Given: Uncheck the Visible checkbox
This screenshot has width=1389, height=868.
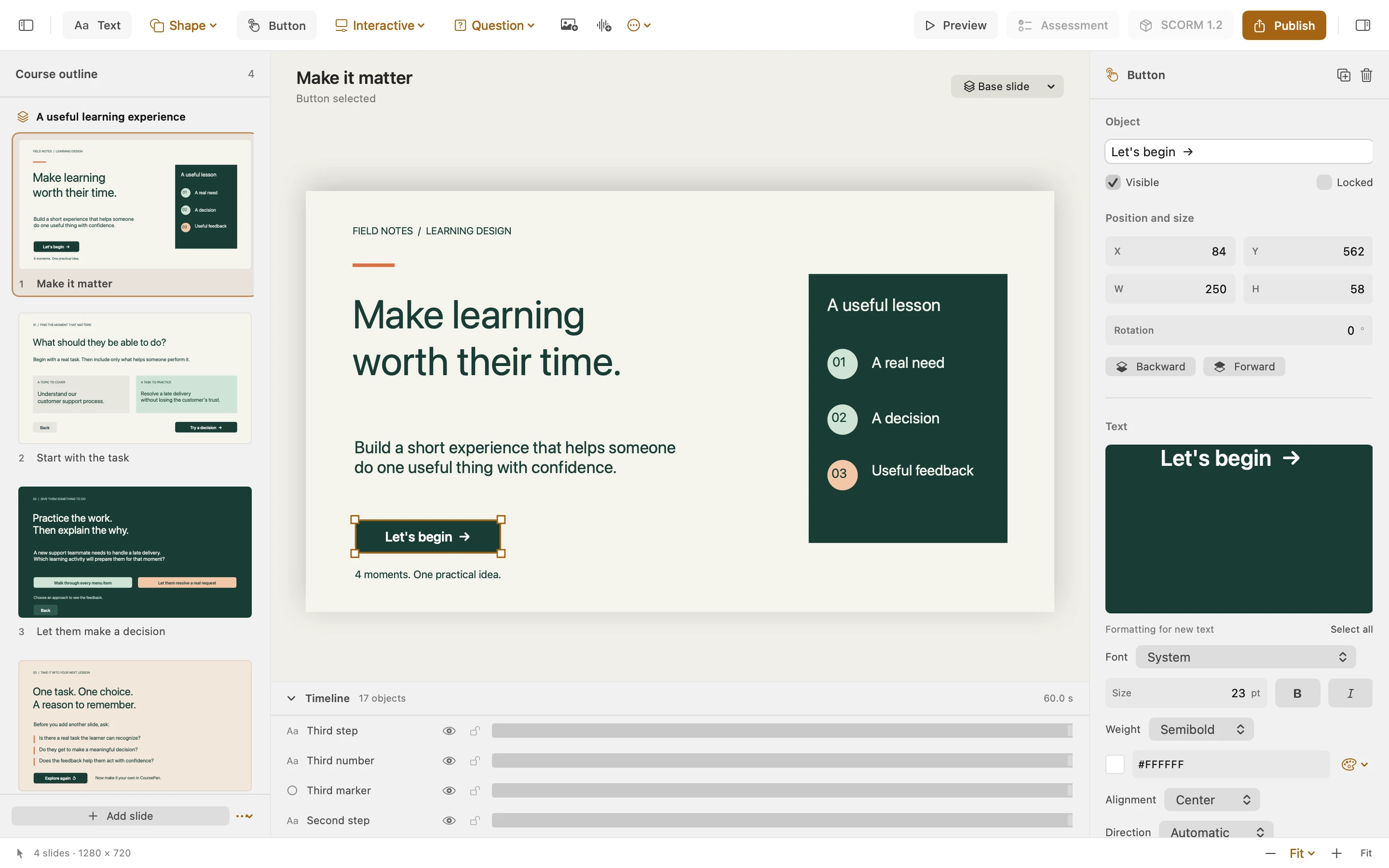Looking at the screenshot, I should [1113, 183].
